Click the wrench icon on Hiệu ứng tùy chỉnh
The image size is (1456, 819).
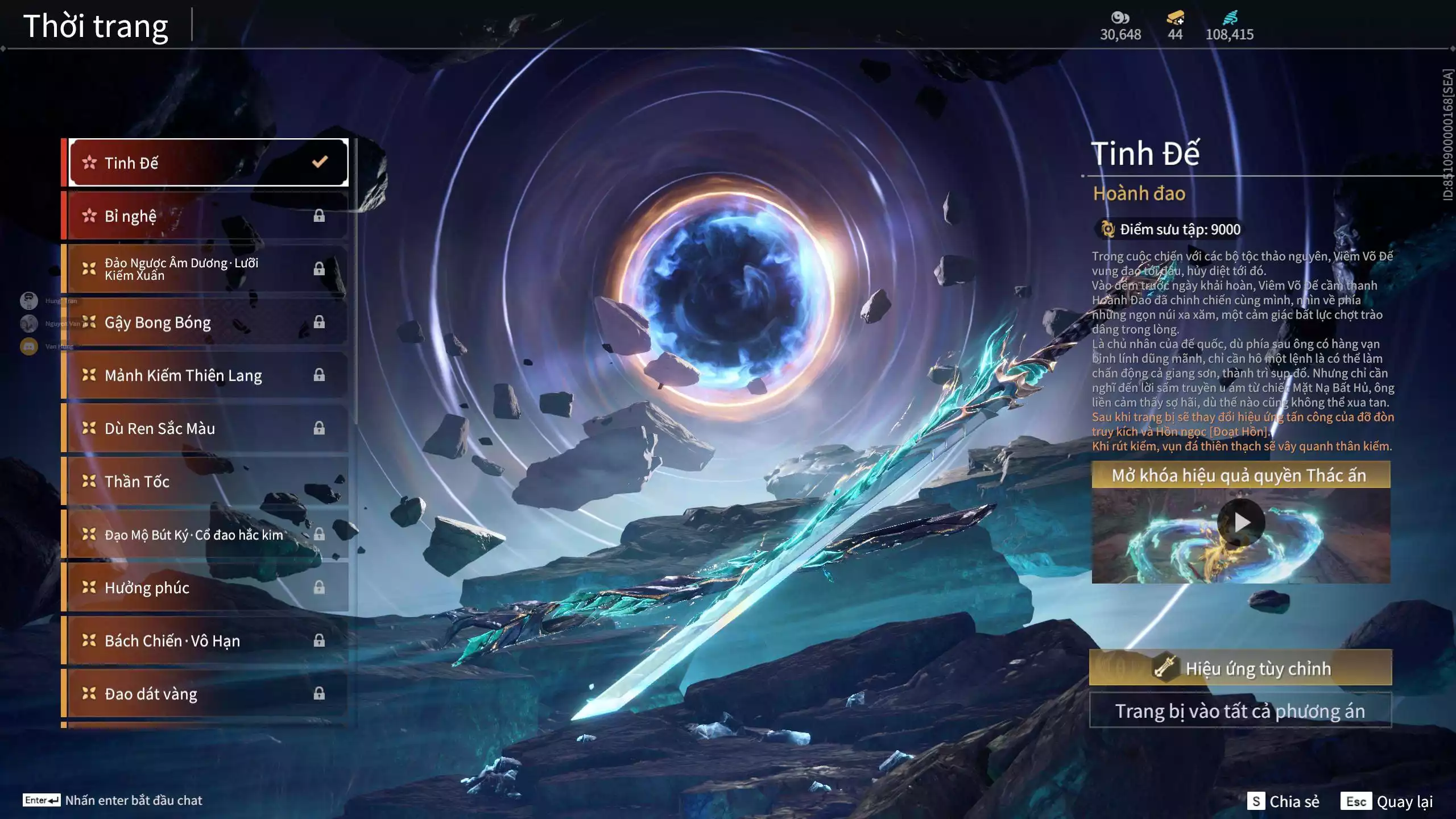[1165, 668]
